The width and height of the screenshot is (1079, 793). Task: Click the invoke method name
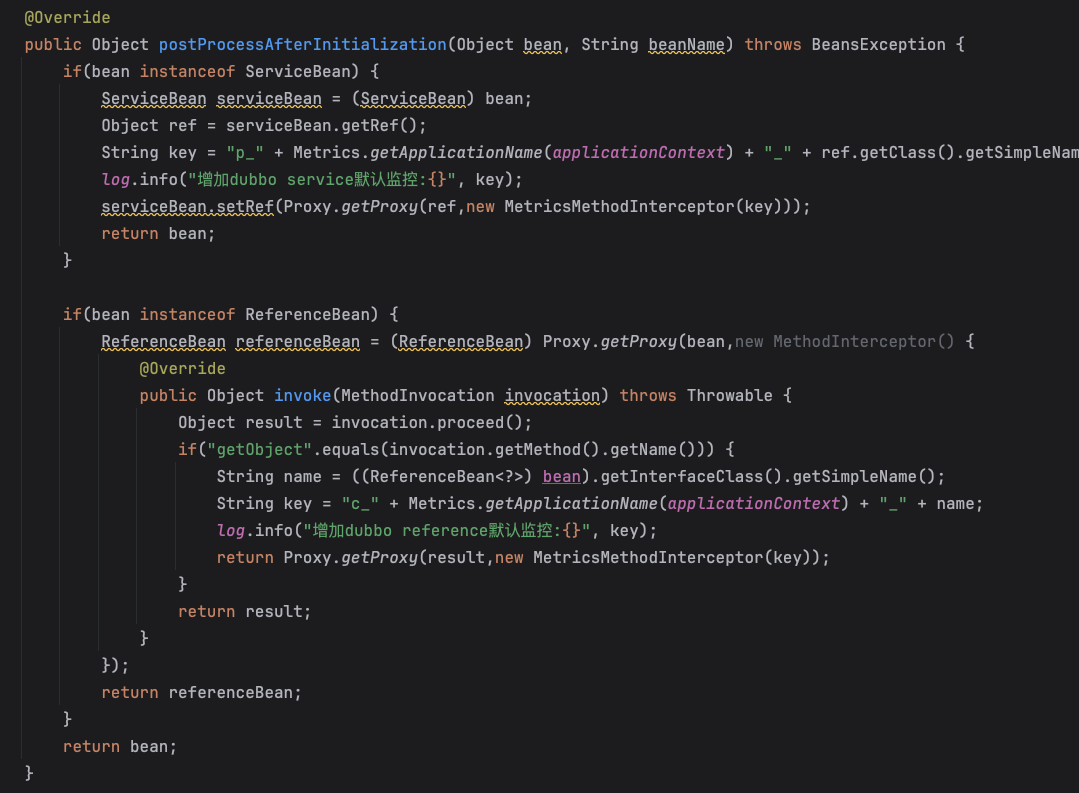click(x=303, y=396)
